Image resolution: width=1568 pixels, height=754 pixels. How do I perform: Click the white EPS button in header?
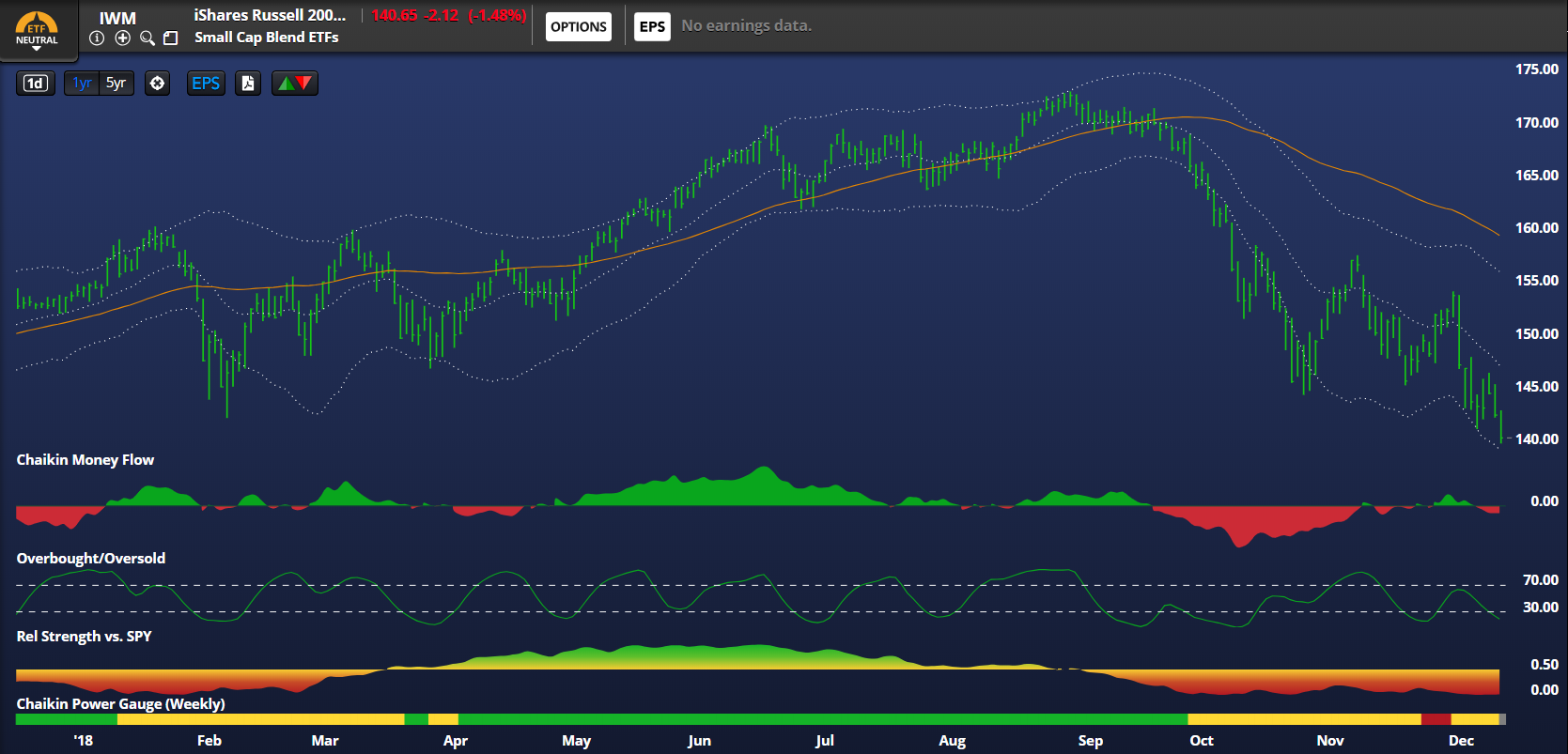[652, 26]
